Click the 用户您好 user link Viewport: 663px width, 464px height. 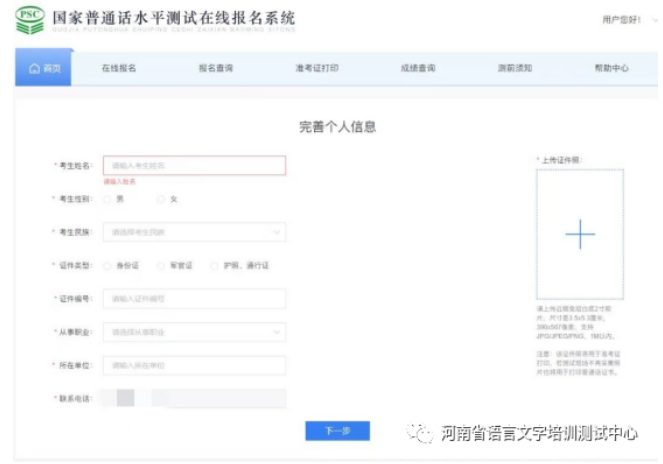pyautogui.click(x=620, y=20)
